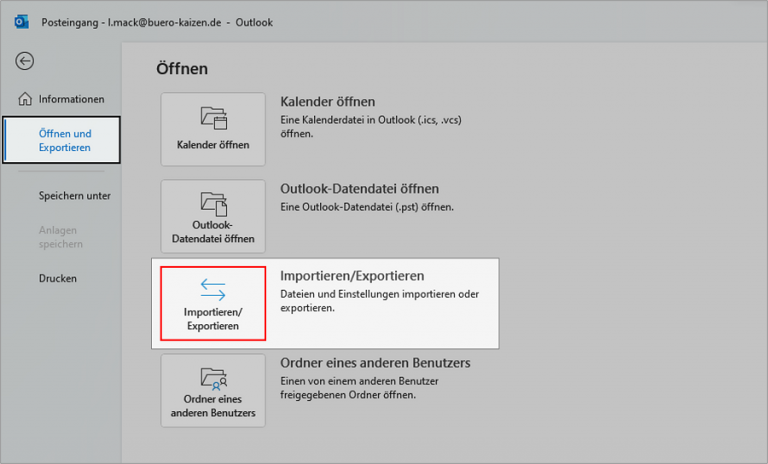
Task: Click the Outlook-Datendatei öffnen button tile
Action: pyautogui.click(x=213, y=217)
